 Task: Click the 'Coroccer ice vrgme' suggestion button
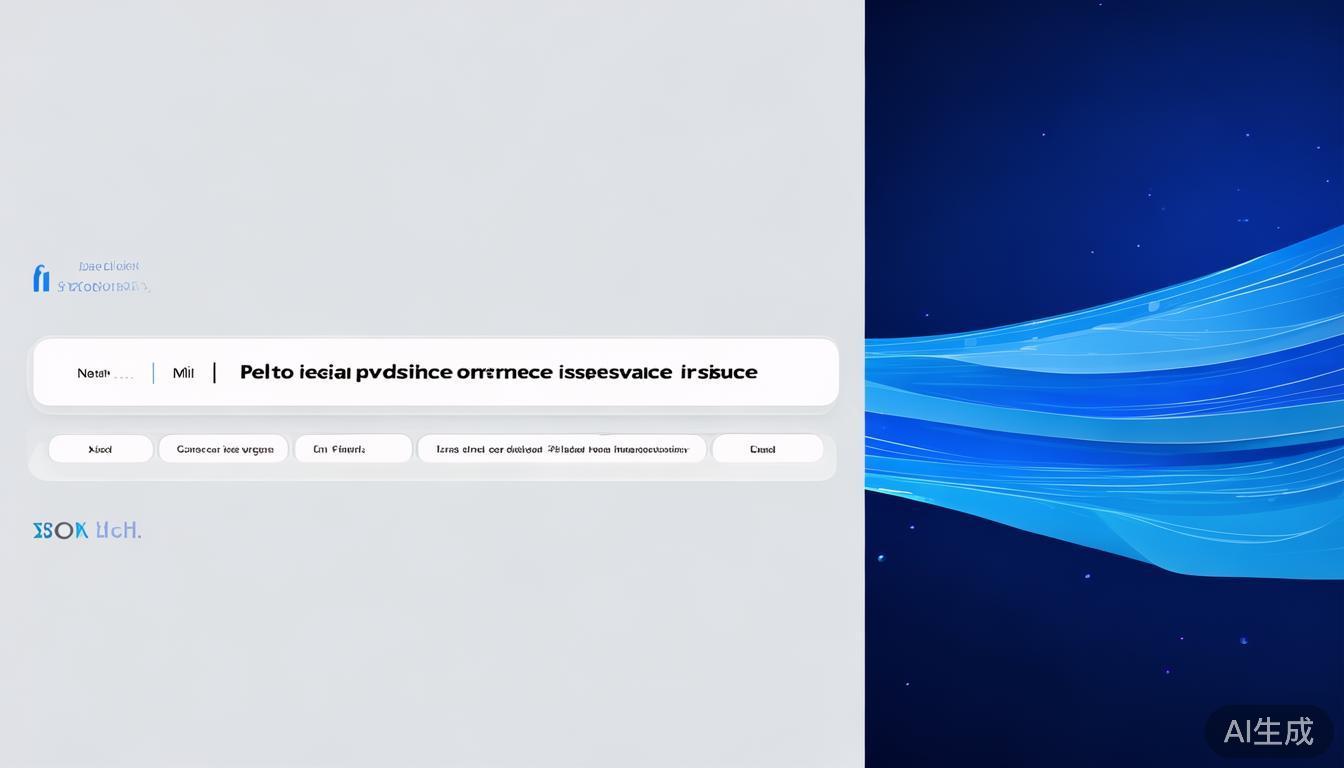(x=222, y=448)
